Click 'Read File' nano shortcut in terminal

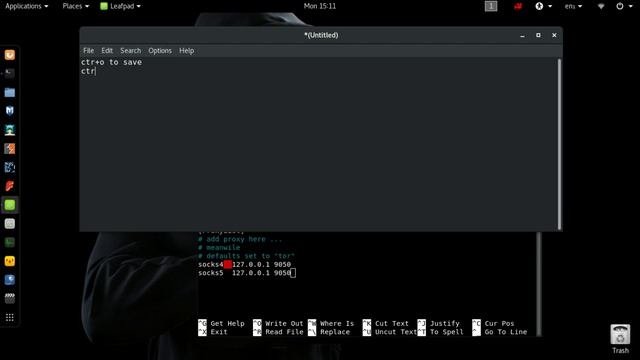[x=278, y=332]
